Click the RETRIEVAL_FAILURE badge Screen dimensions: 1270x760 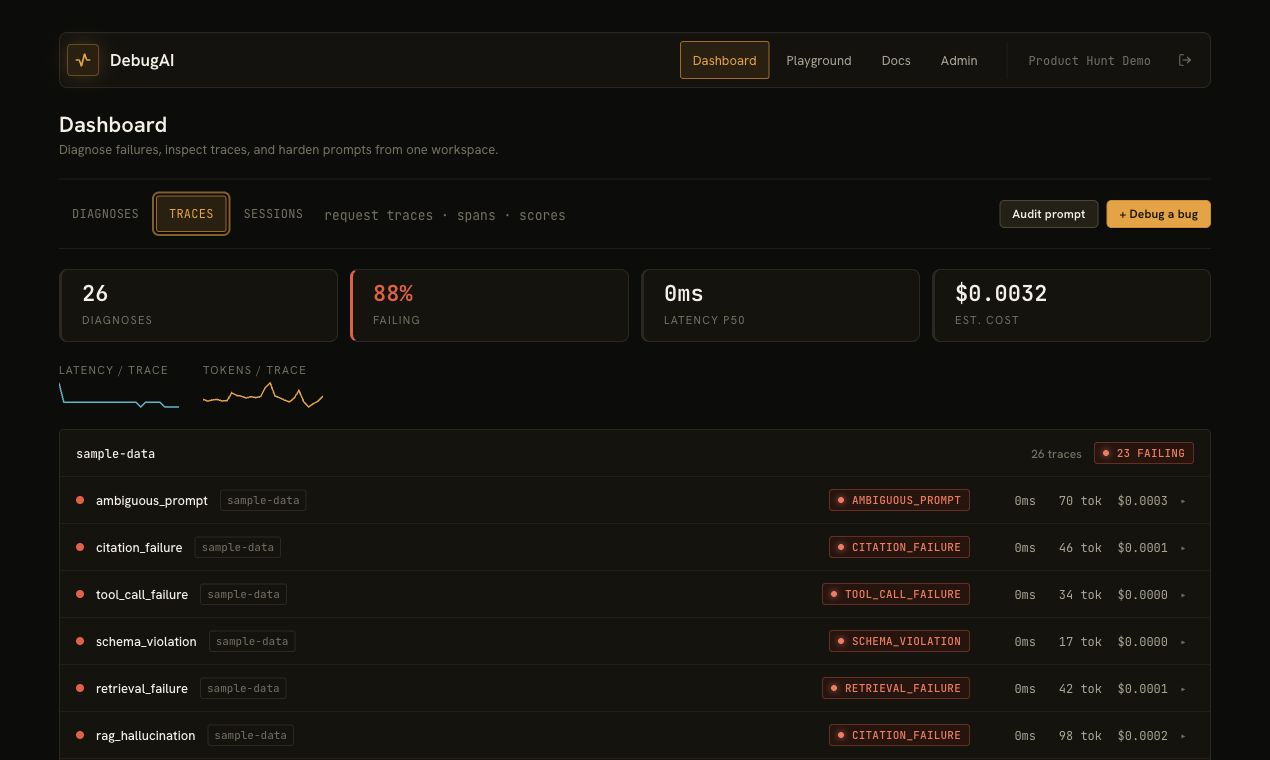(x=896, y=688)
